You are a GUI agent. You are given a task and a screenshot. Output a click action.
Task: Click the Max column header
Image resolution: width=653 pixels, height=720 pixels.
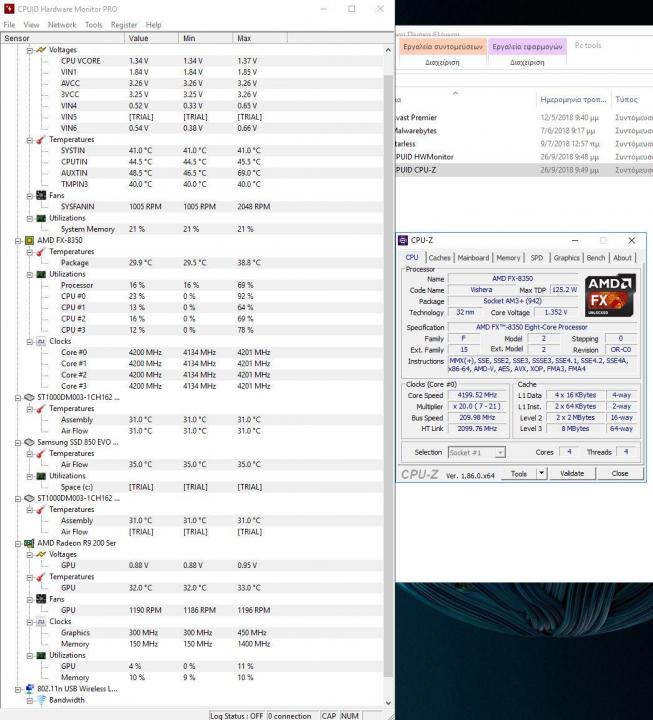(x=260, y=38)
